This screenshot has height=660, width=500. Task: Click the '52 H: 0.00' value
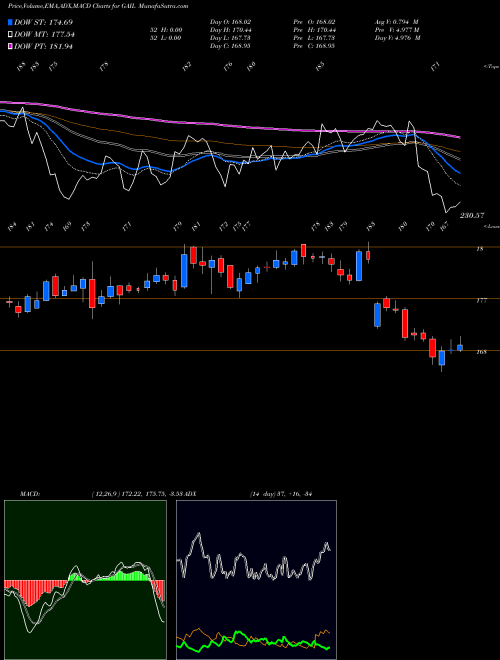(x=165, y=30)
